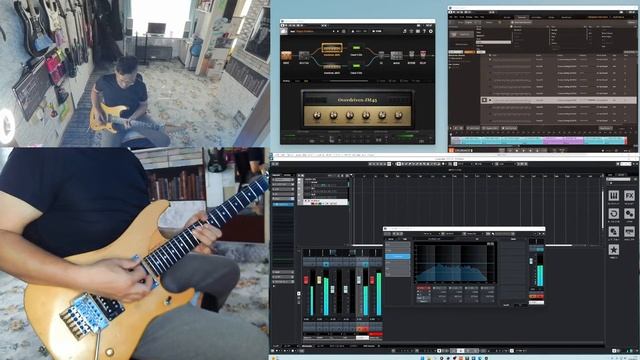Select the purple block on the drum song track
This screenshot has width=640, height=360.
[x=563, y=140]
